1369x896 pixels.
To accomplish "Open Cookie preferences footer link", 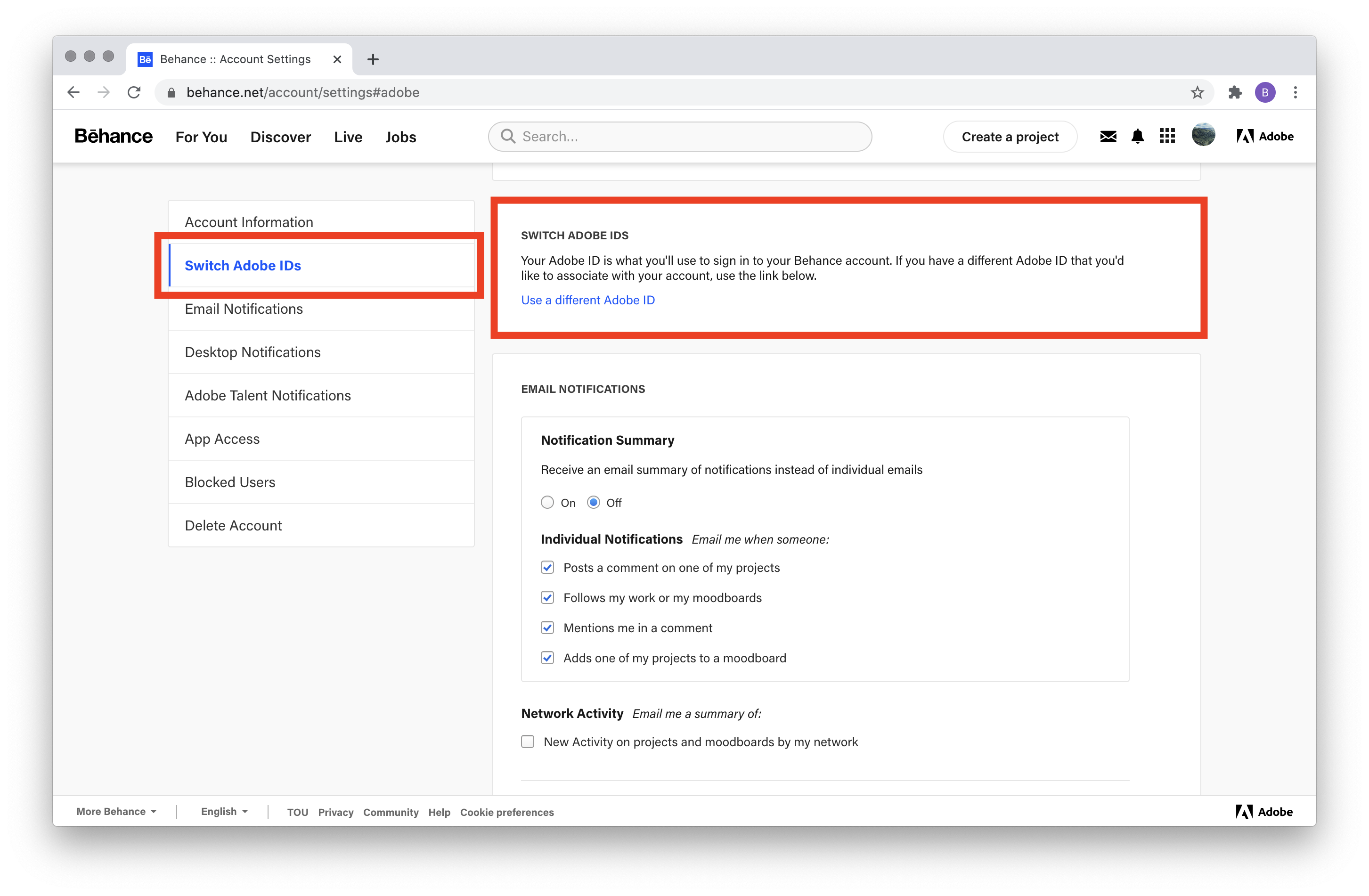I will click(507, 812).
